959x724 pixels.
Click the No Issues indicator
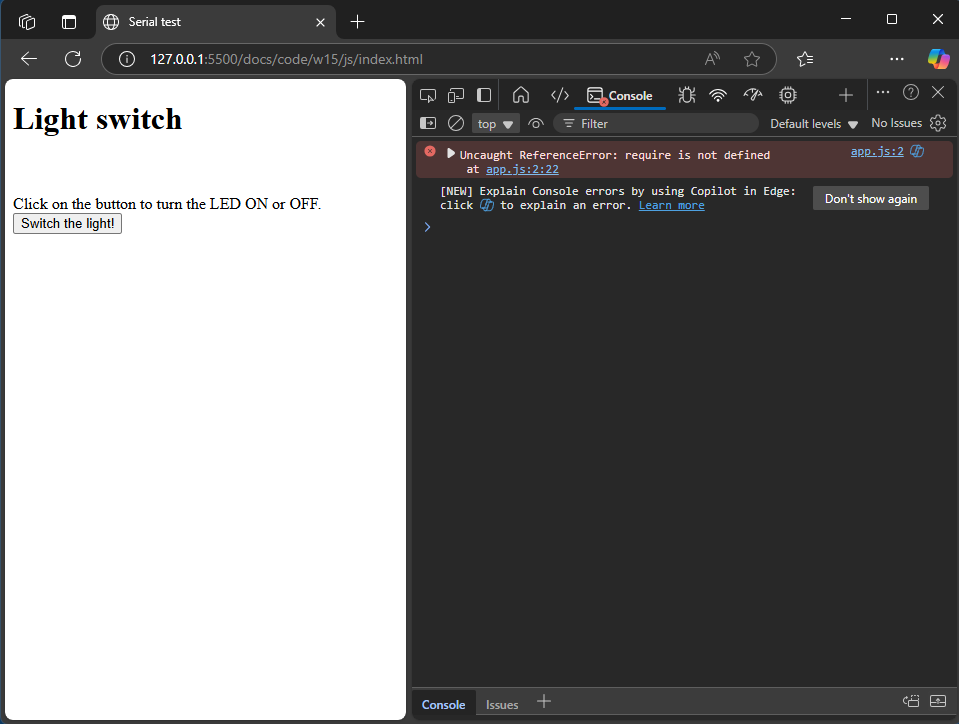point(896,124)
